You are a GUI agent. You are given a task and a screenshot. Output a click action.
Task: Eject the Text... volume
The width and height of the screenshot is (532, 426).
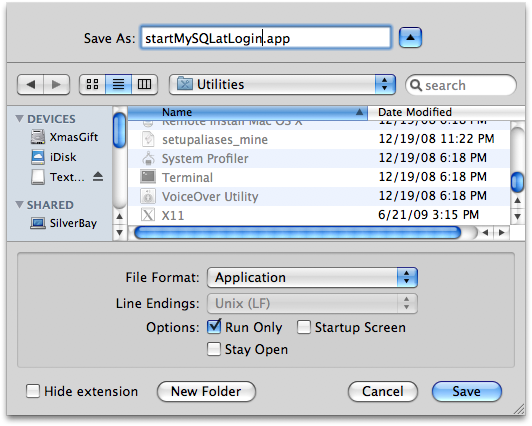click(98, 176)
